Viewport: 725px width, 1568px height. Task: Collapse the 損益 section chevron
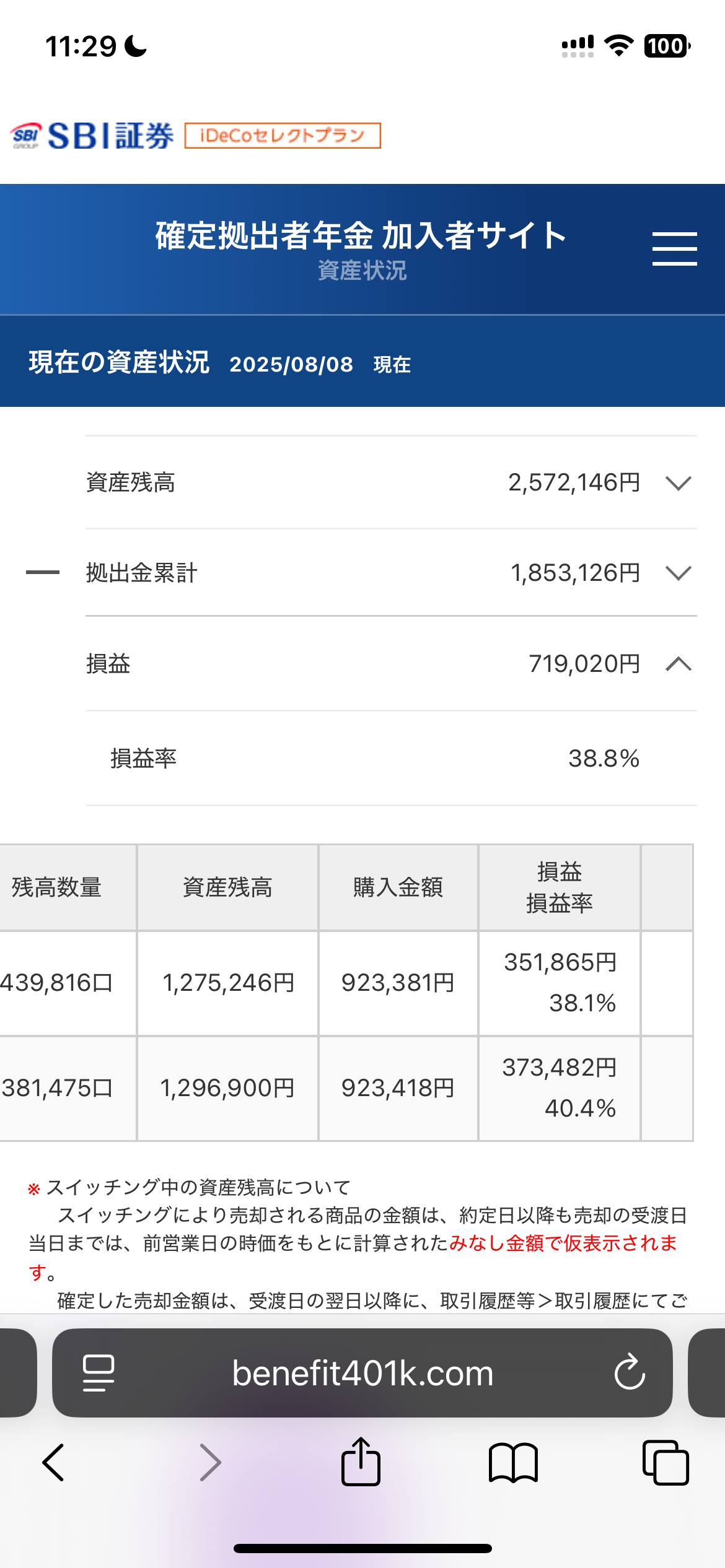click(678, 664)
